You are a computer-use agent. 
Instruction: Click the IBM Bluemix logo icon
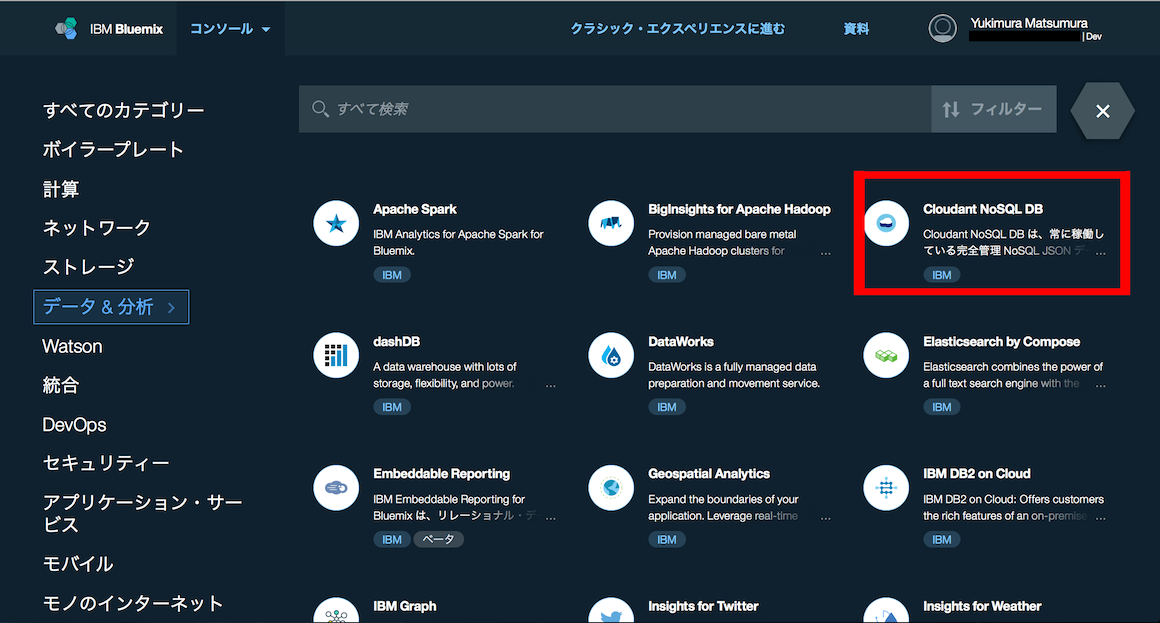point(67,28)
